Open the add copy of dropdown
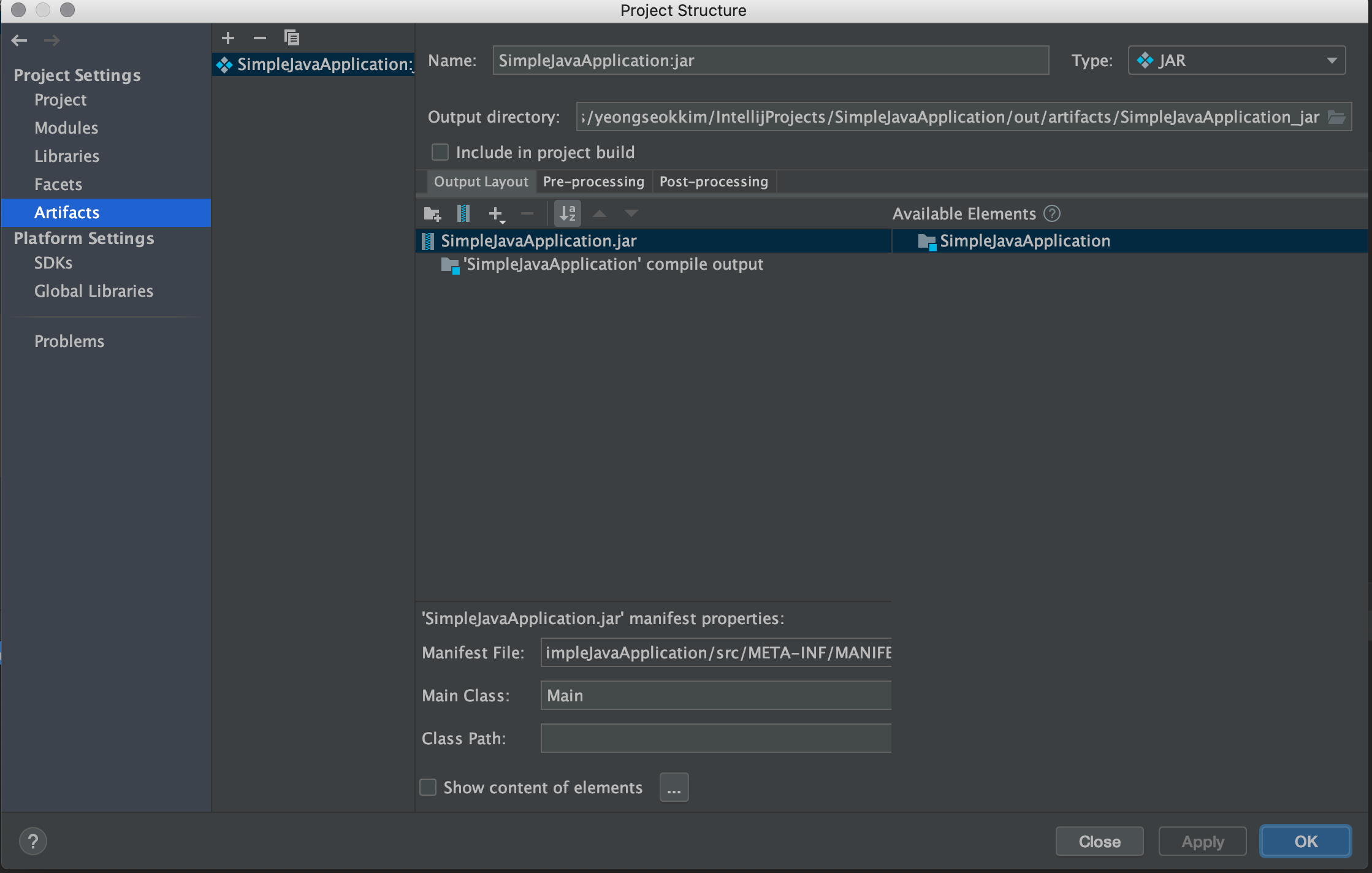 (497, 214)
